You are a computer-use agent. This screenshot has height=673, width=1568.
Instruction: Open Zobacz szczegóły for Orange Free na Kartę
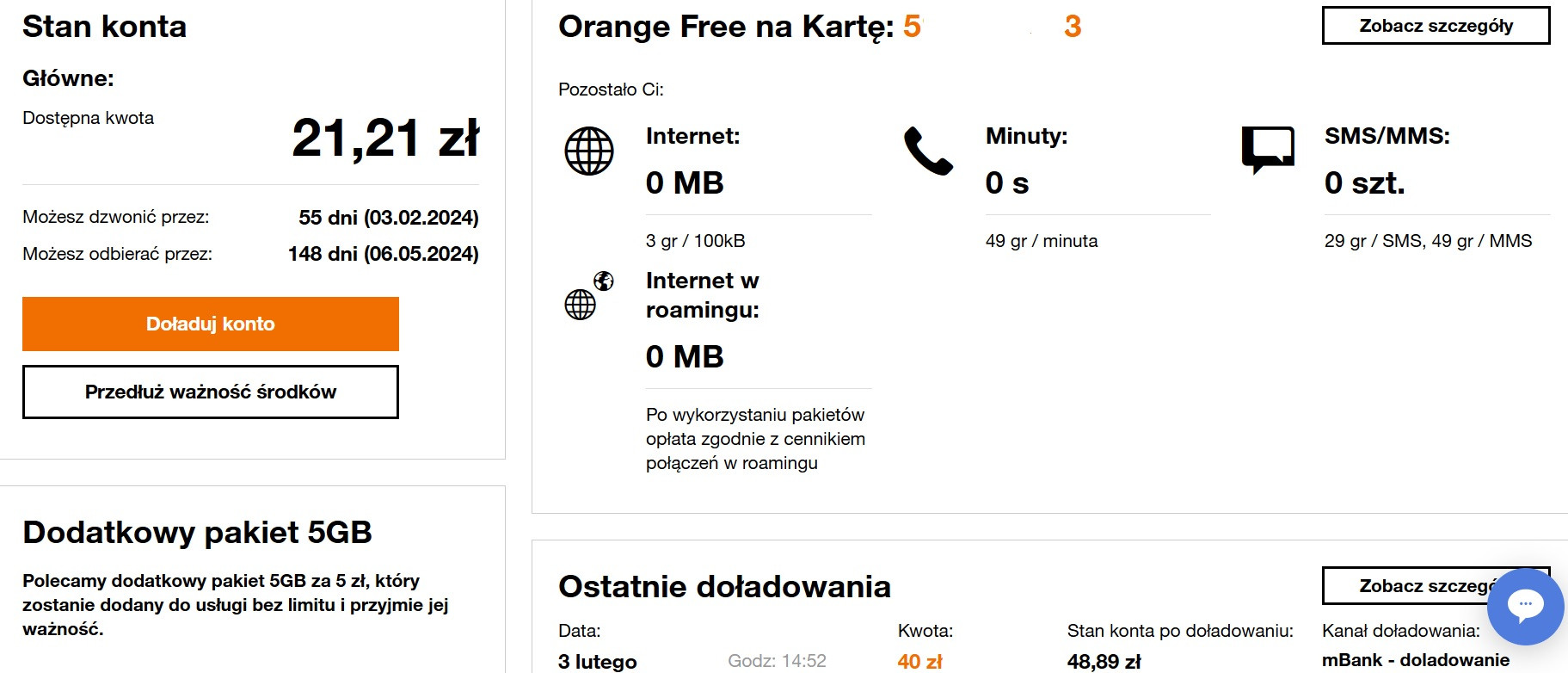pyautogui.click(x=1435, y=26)
